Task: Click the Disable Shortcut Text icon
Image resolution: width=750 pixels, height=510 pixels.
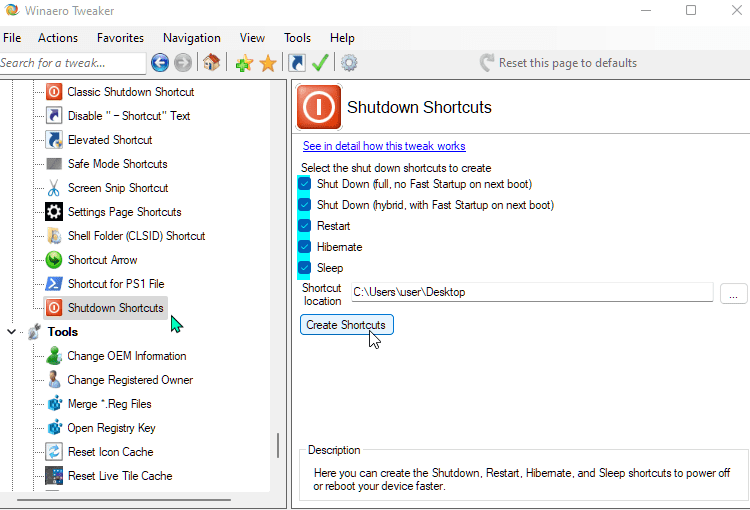Action: coord(54,116)
